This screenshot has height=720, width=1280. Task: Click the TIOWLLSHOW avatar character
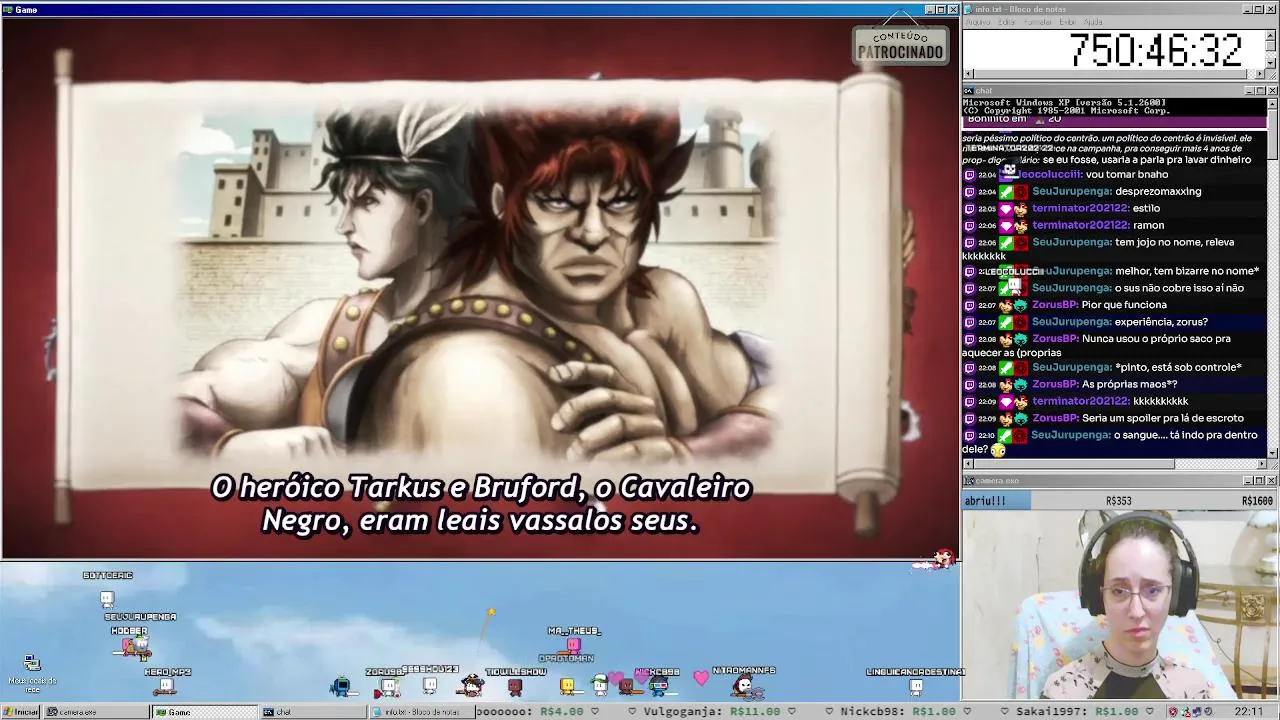tap(515, 687)
